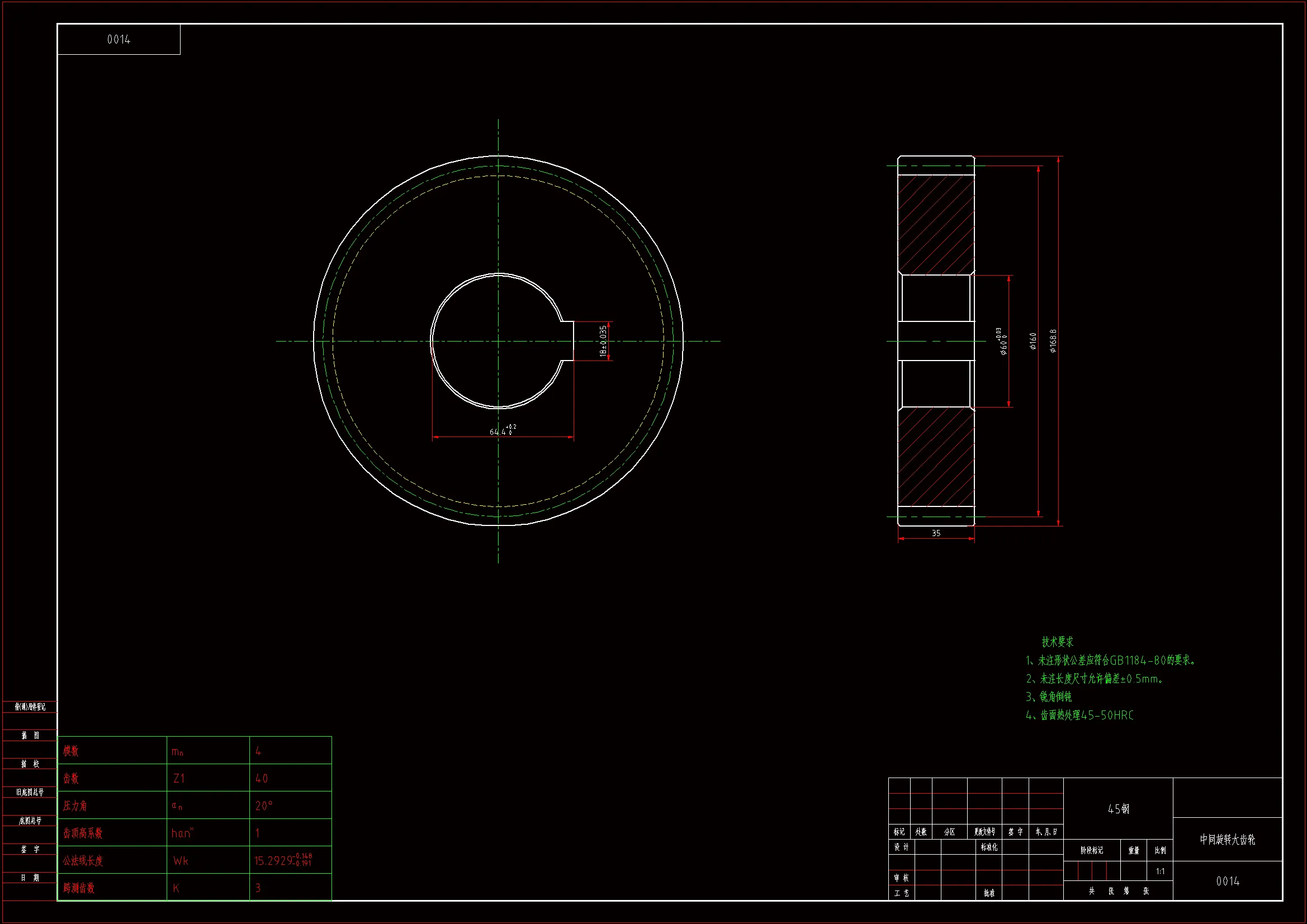Click the 1:1 scale cell

(1159, 871)
